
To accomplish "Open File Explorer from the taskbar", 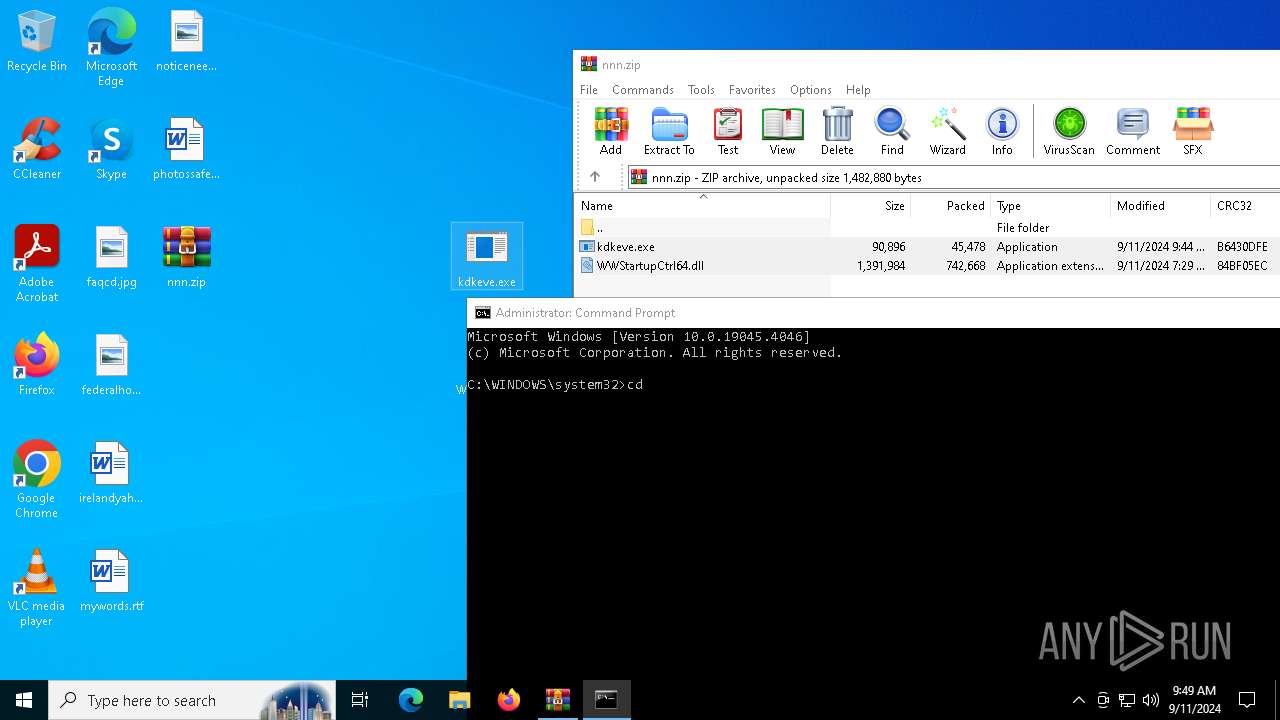I will point(459,700).
